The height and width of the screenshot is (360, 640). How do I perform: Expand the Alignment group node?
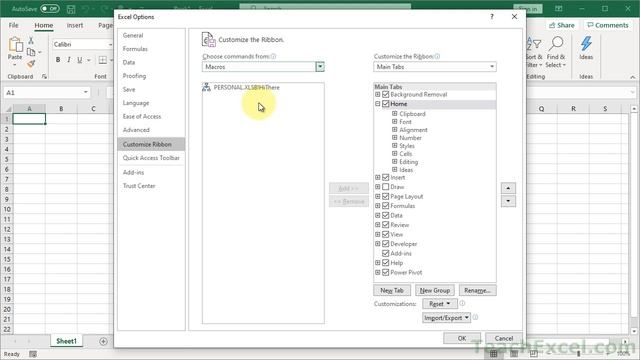[395, 130]
